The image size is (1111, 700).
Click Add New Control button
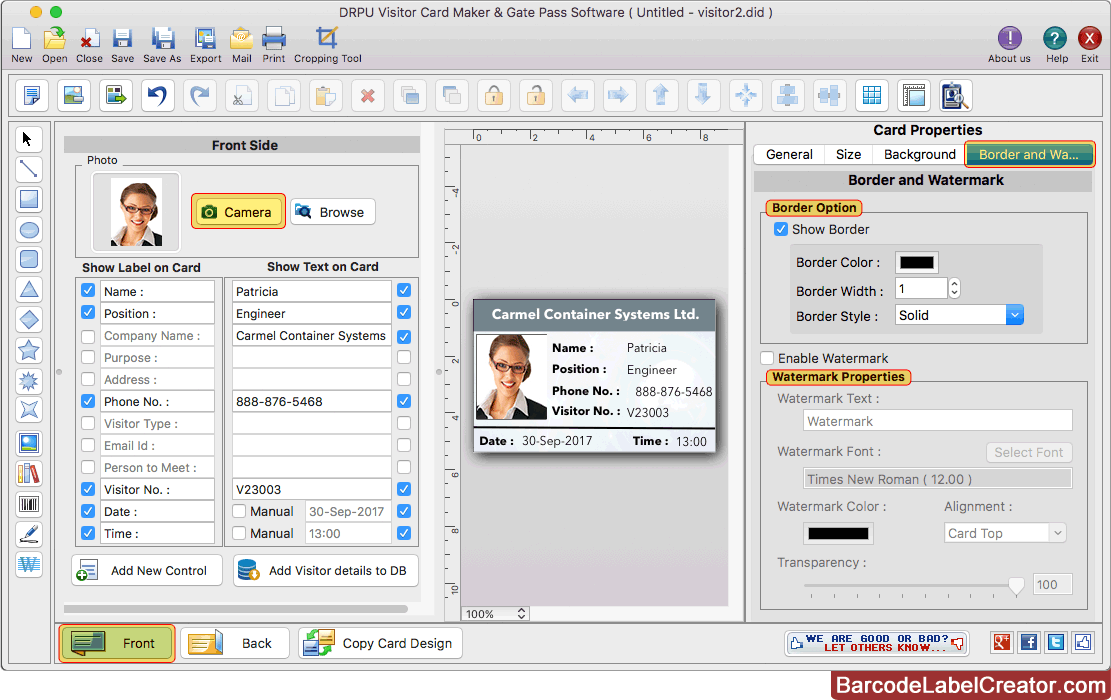[147, 570]
